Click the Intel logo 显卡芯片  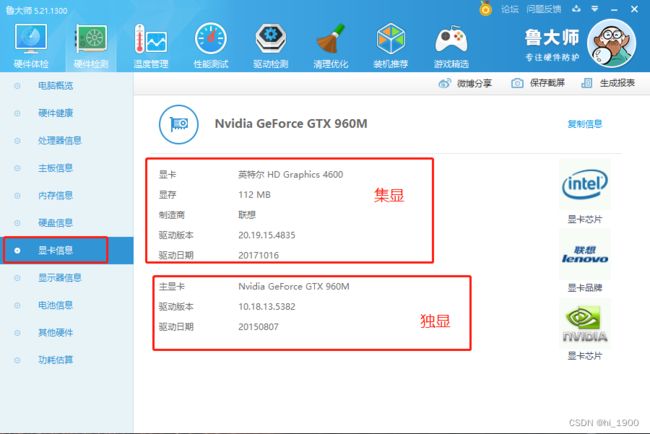point(585,184)
